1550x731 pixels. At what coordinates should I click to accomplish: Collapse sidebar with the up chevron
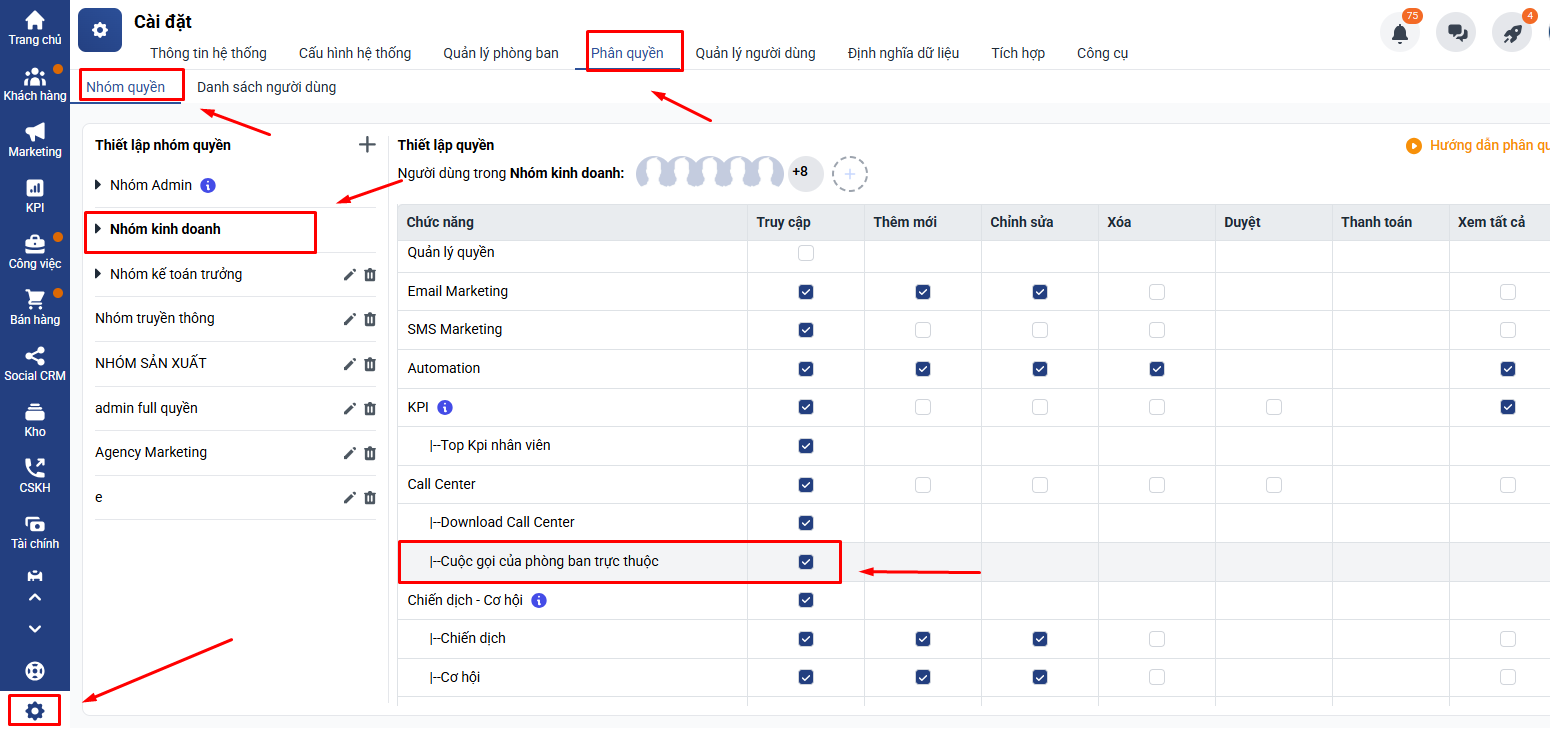(35, 597)
